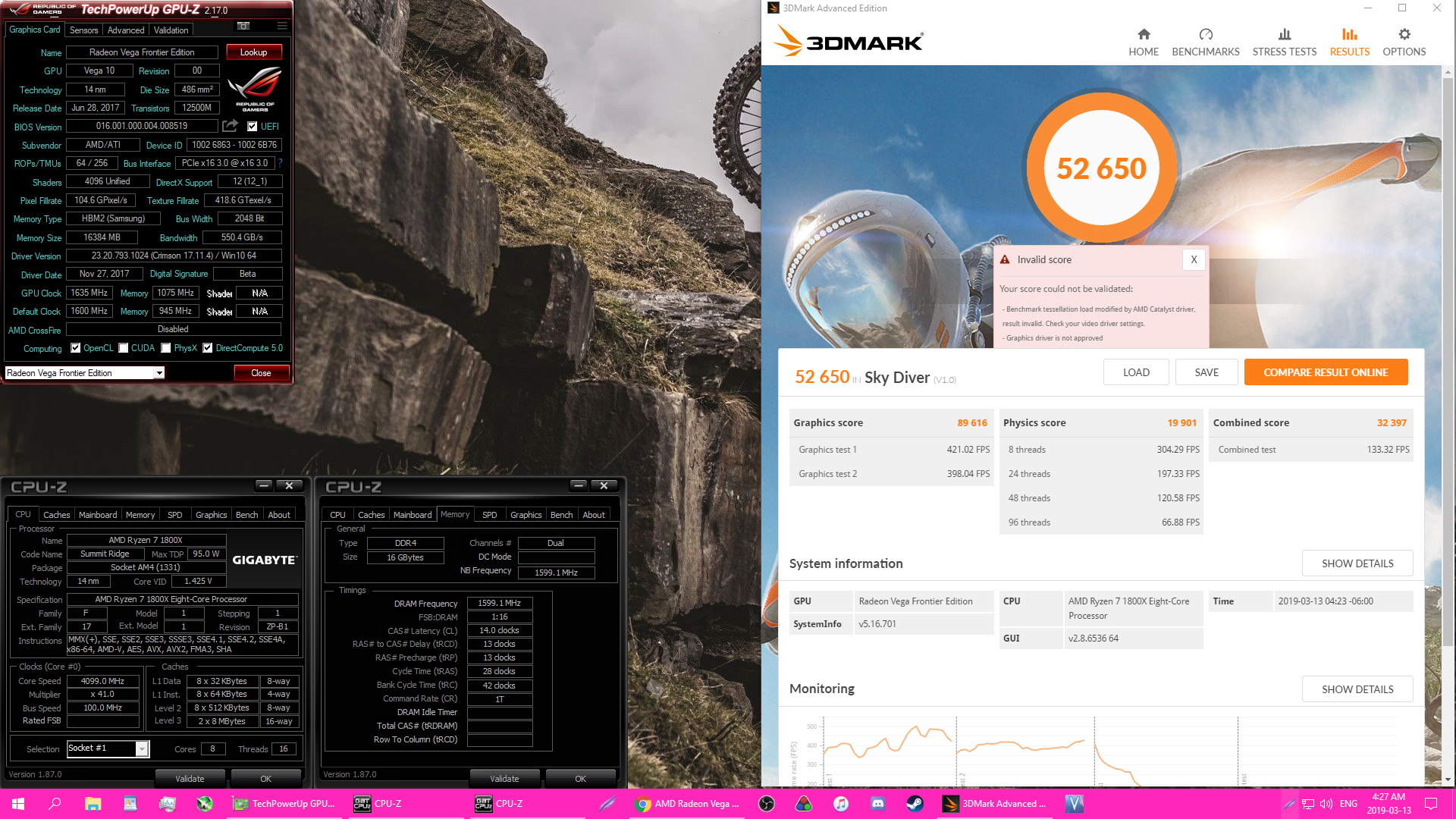1456x819 pixels.
Task: Toggle the PhysX checkbox
Action: pos(166,348)
